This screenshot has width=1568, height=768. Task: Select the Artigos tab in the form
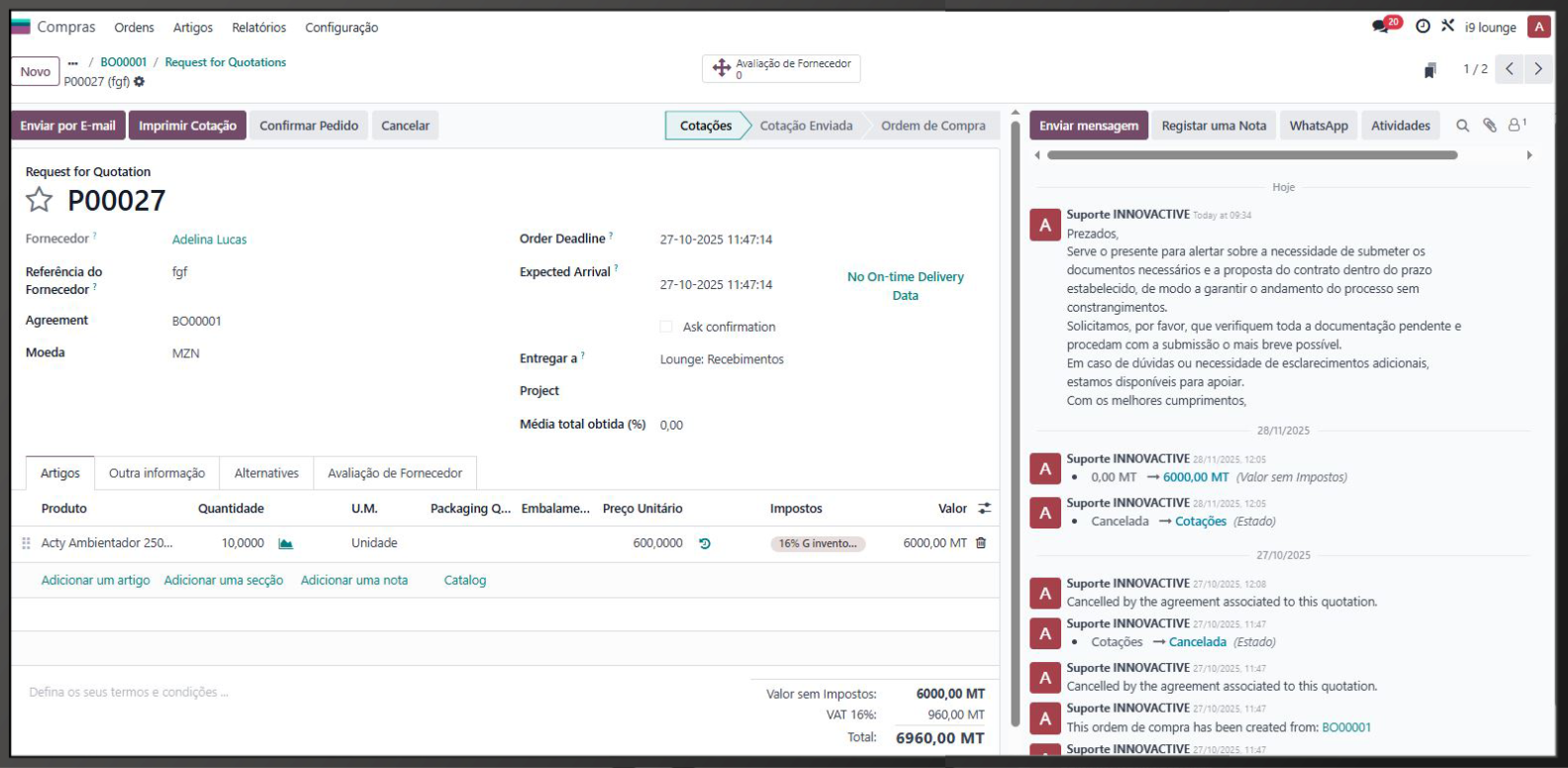60,473
